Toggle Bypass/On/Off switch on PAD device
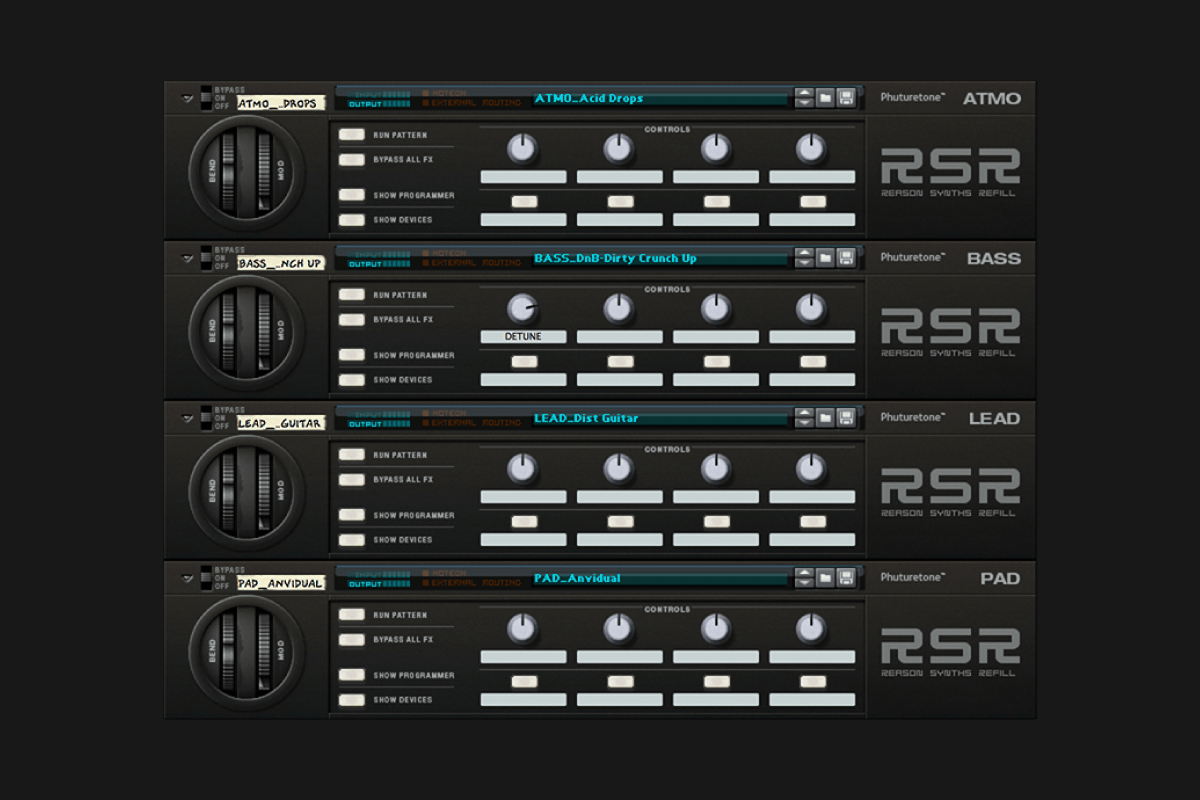Image resolution: width=1200 pixels, height=800 pixels. [x=206, y=578]
